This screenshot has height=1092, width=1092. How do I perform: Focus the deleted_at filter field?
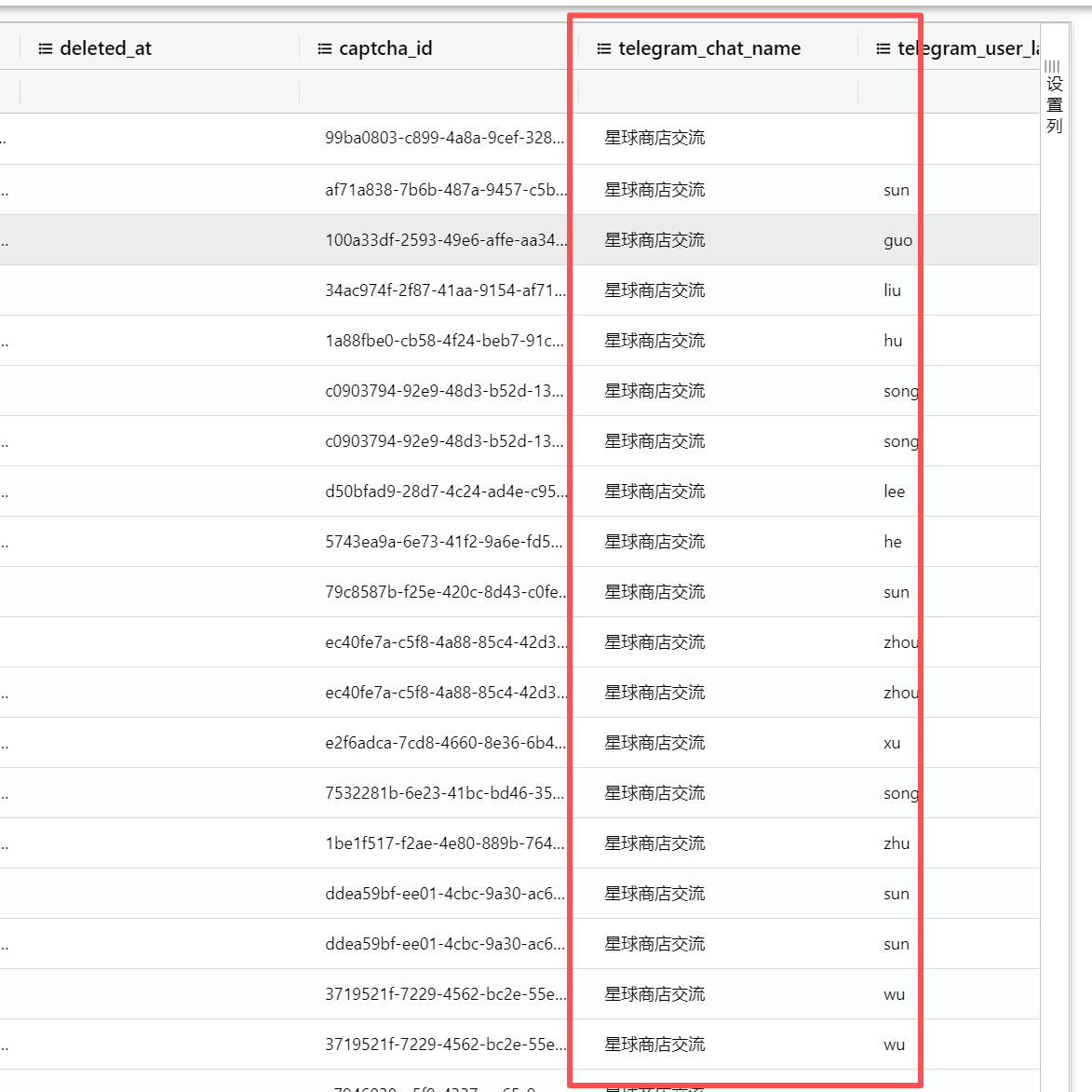click(159, 92)
